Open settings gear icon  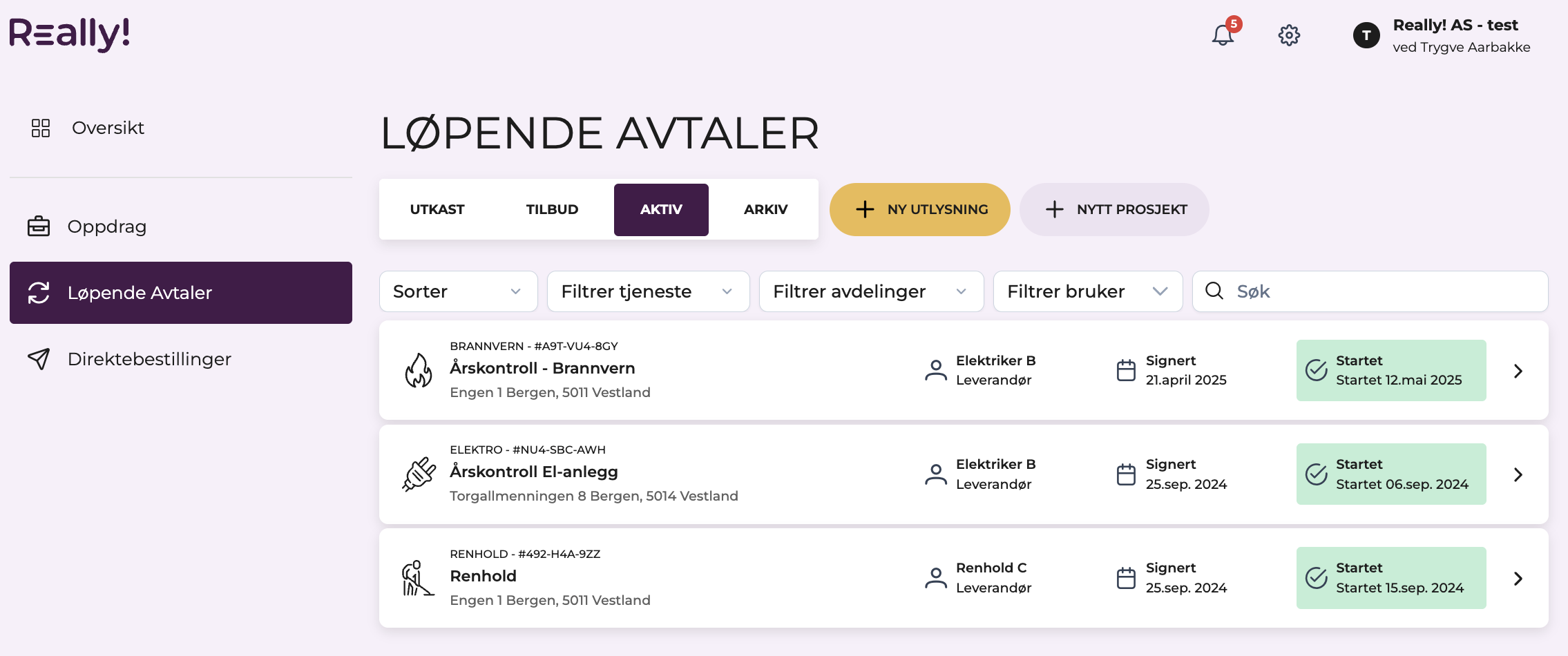[x=1289, y=35]
